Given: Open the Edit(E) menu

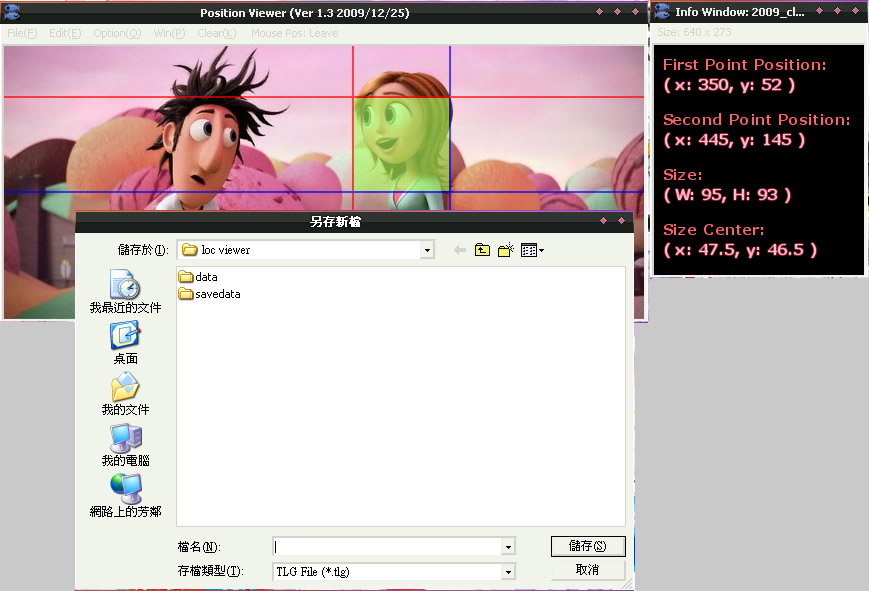Looking at the screenshot, I should [65, 33].
